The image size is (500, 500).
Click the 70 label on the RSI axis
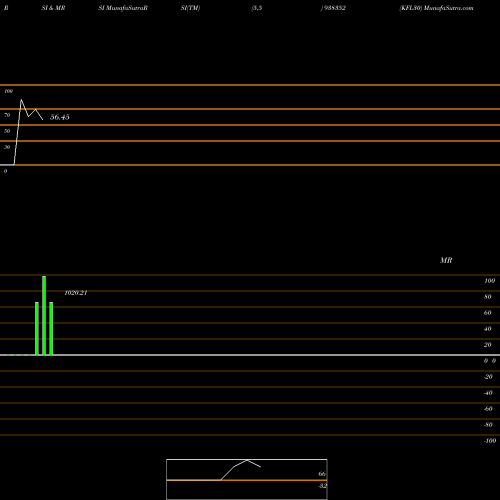click(7, 115)
